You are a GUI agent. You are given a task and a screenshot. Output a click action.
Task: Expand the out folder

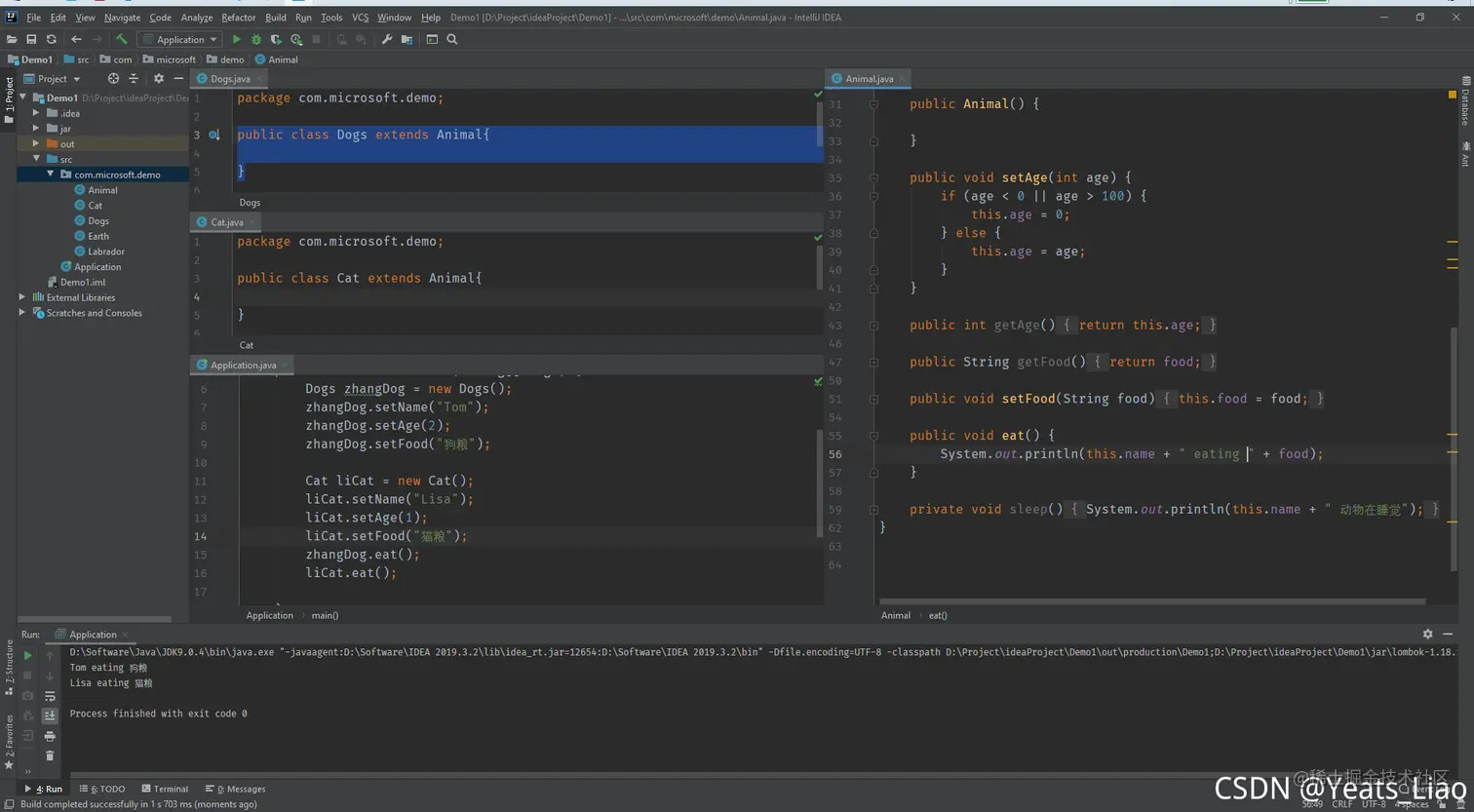(x=36, y=143)
